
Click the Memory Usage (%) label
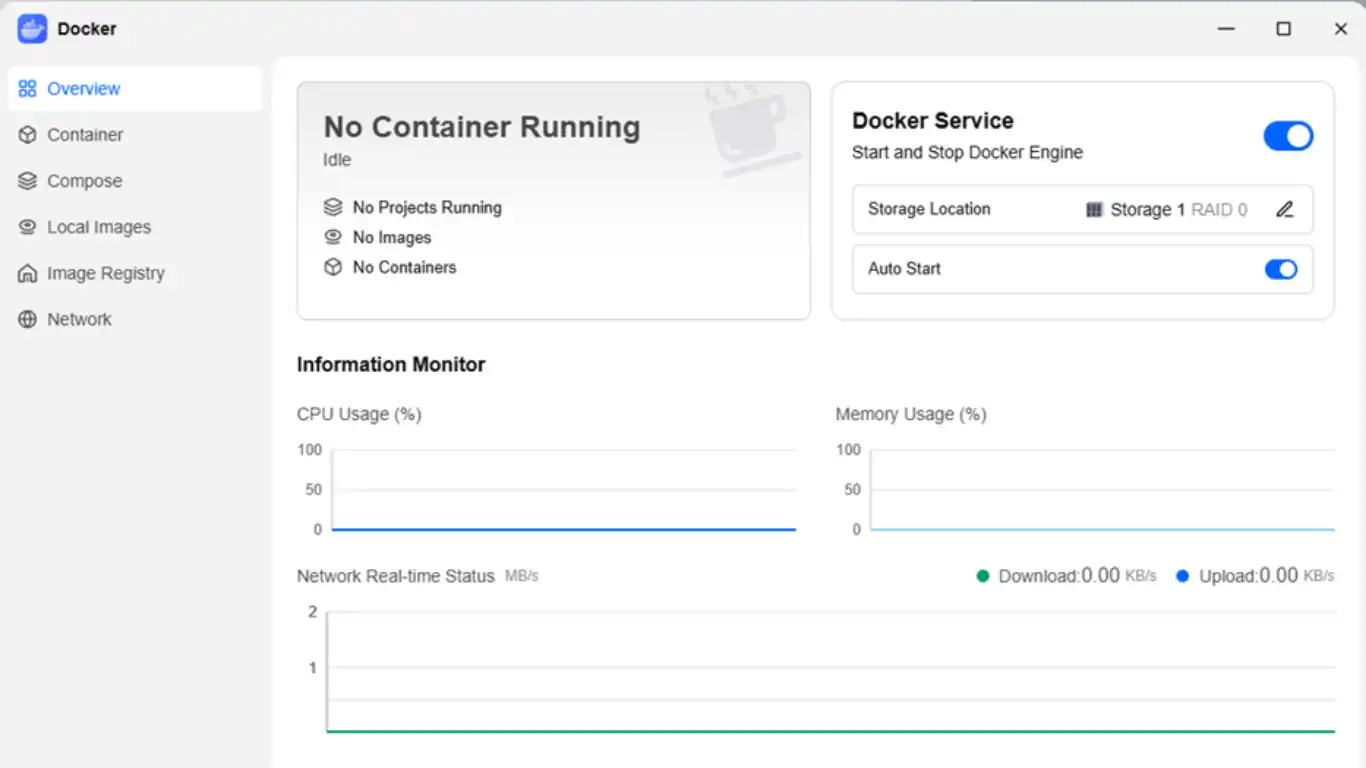[911, 414]
